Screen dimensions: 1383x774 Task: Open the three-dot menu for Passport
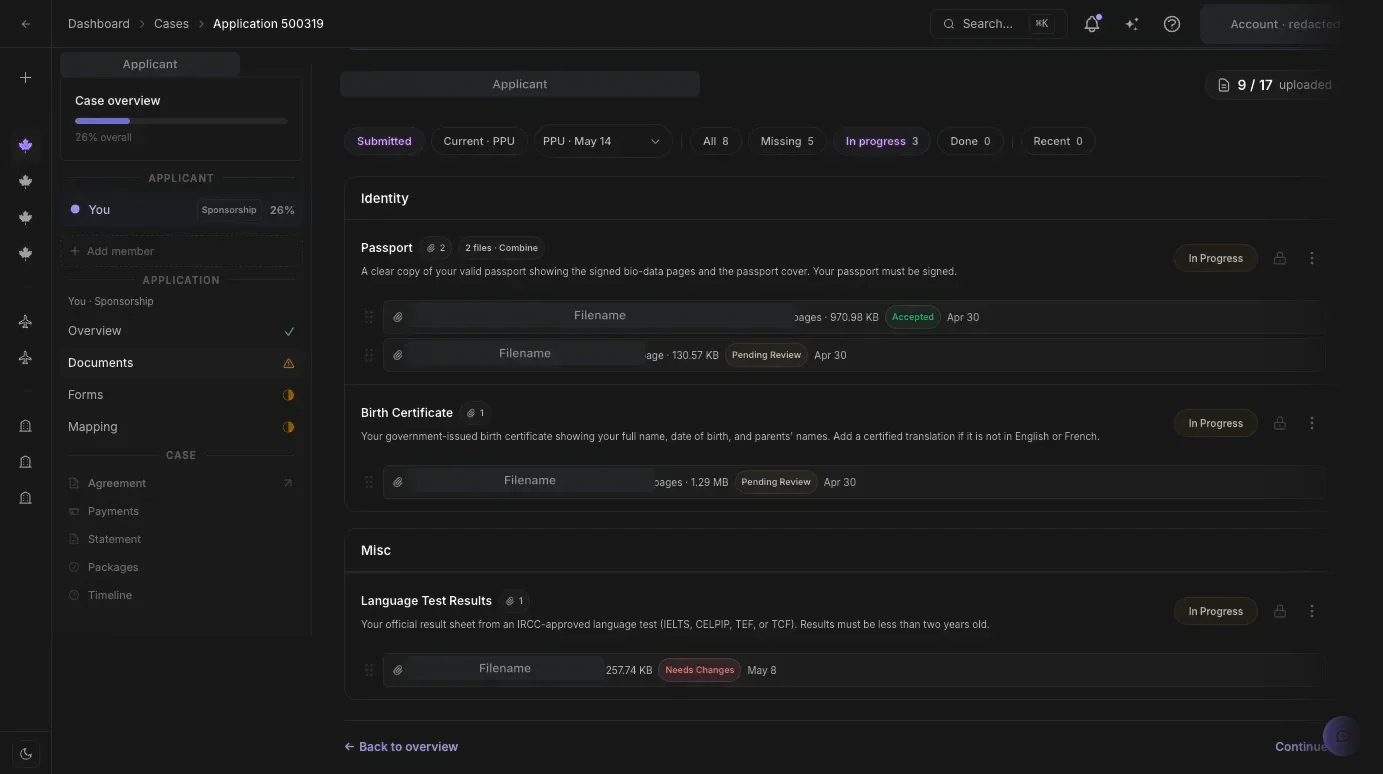pos(1312,258)
